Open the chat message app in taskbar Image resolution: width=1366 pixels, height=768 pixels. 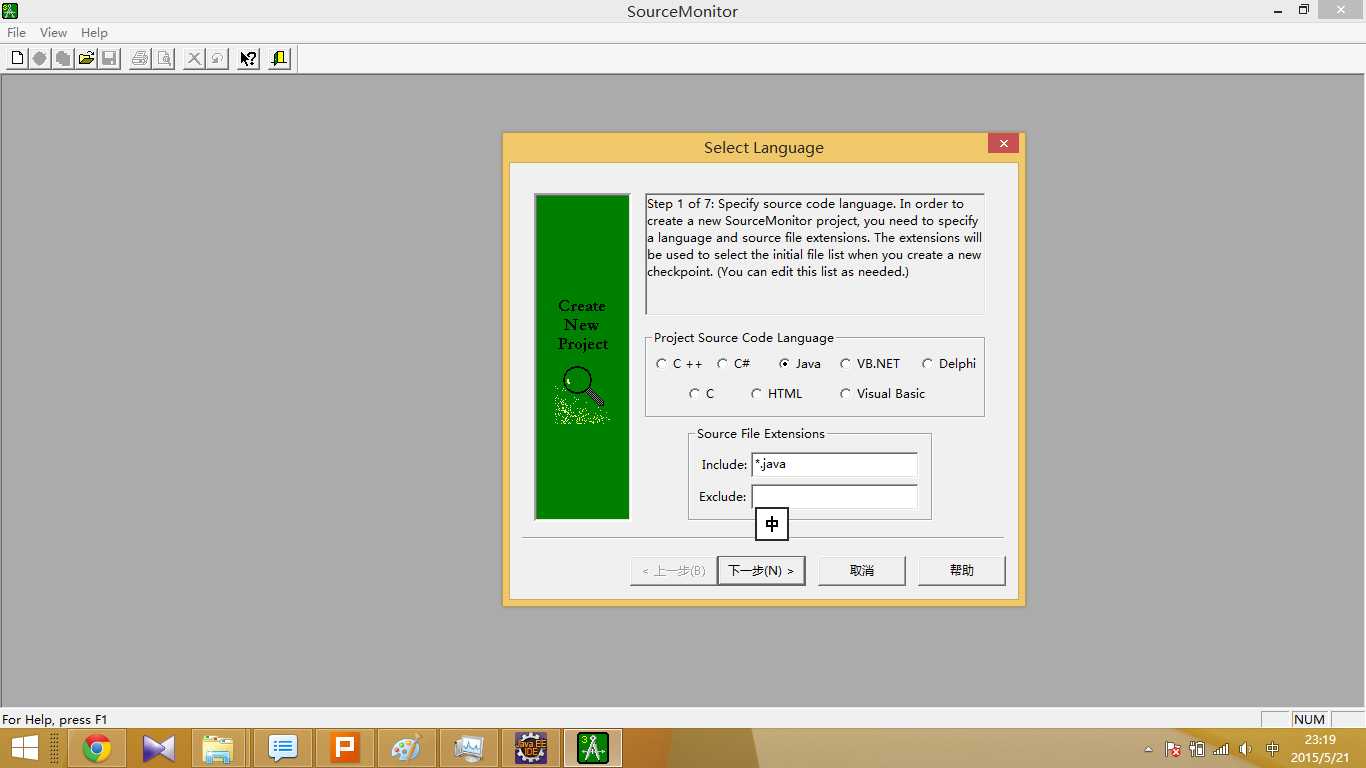[x=283, y=748]
